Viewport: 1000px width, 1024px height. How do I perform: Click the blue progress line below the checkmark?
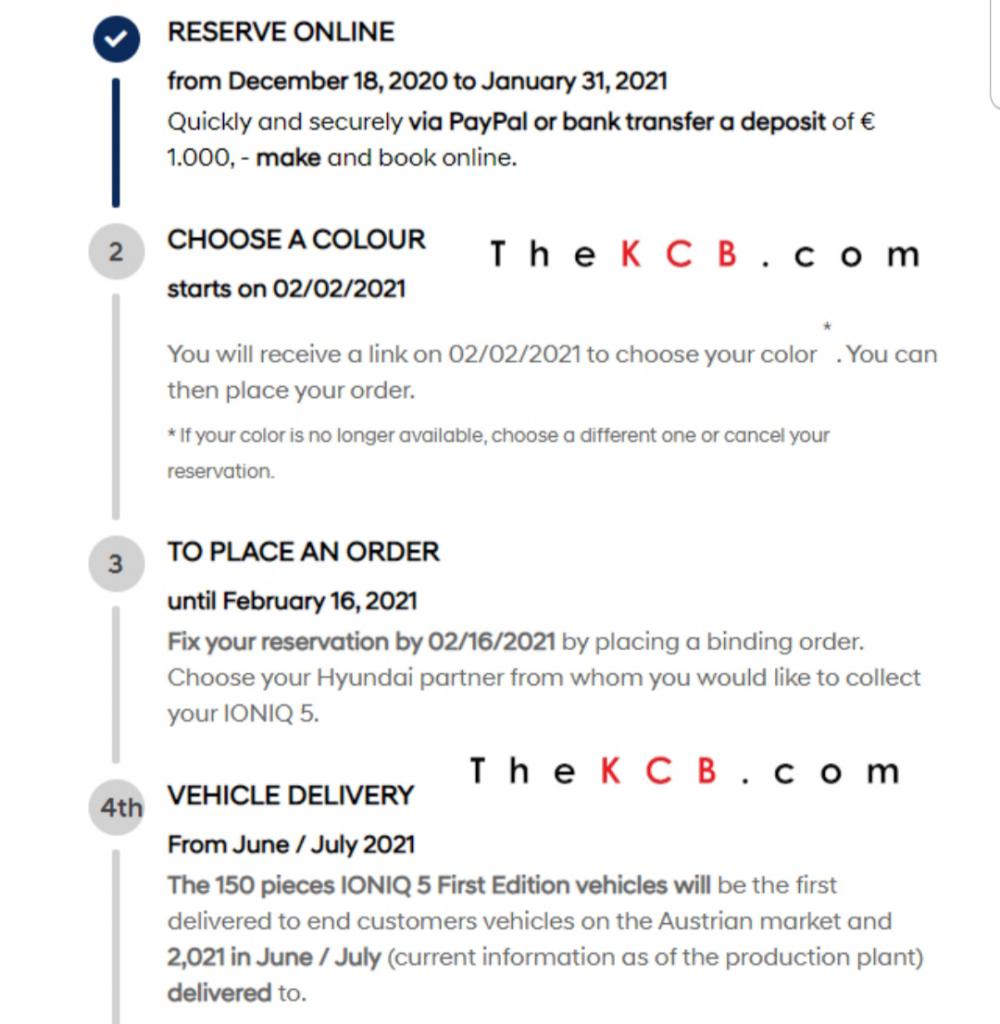tap(116, 140)
